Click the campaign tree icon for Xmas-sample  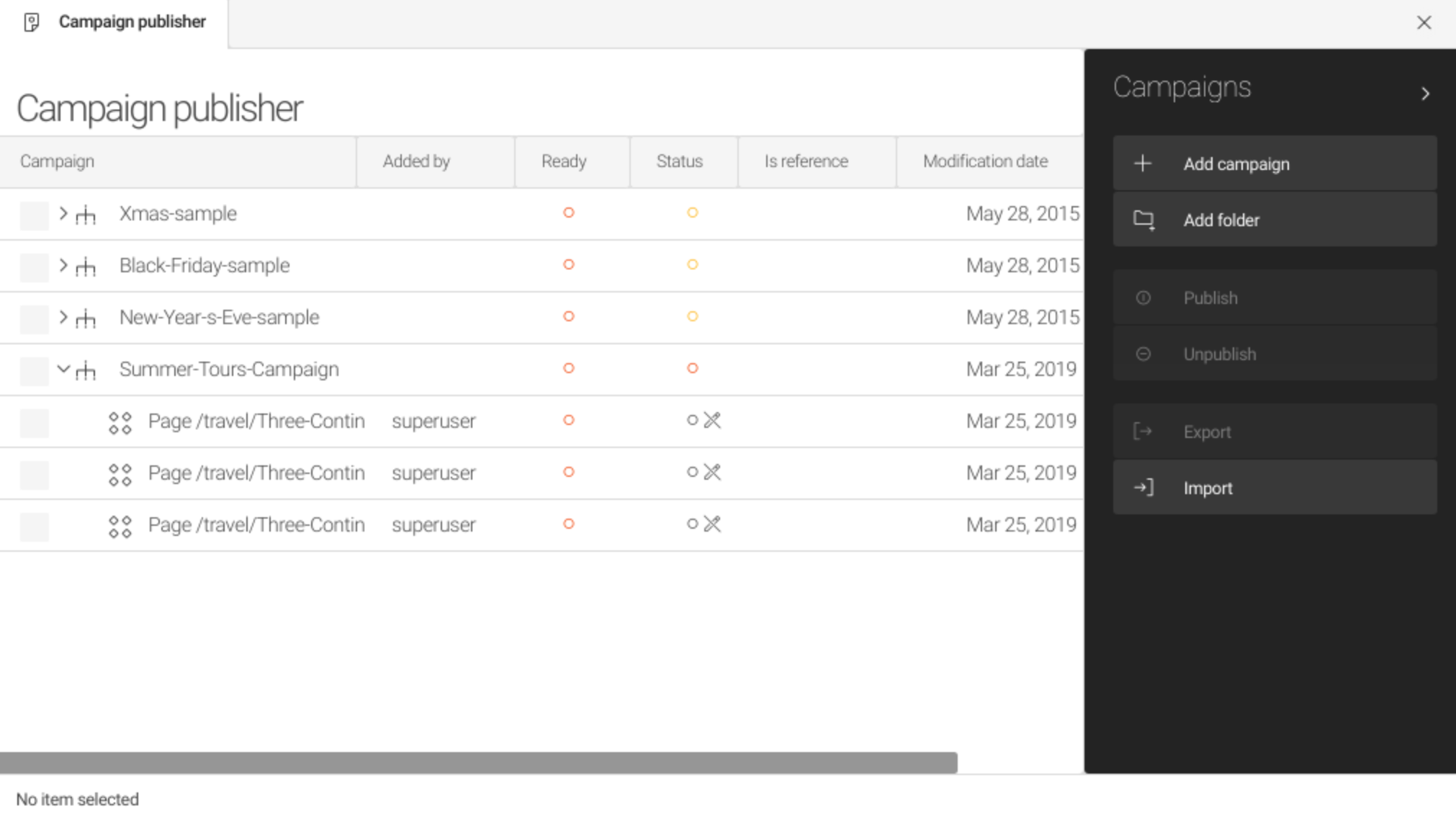tap(86, 214)
